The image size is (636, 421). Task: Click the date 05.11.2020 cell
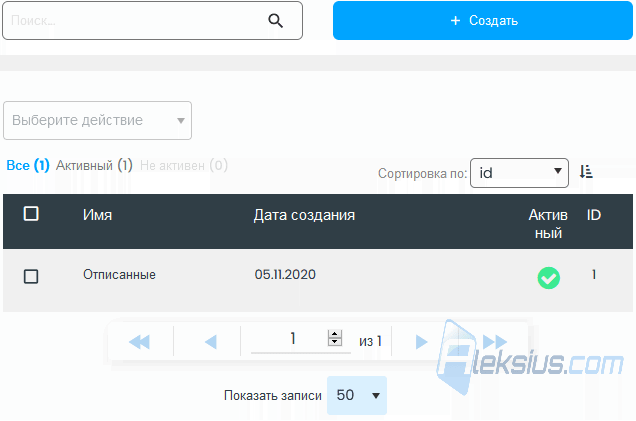tap(285, 275)
